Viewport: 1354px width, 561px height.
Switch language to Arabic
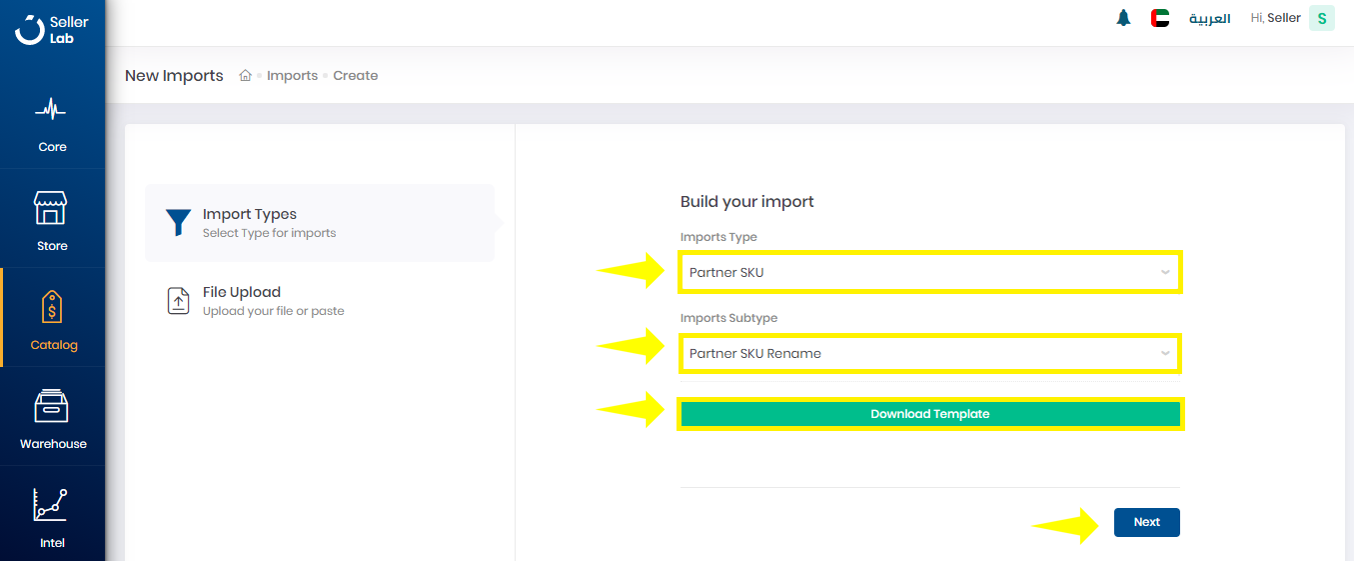click(1209, 19)
